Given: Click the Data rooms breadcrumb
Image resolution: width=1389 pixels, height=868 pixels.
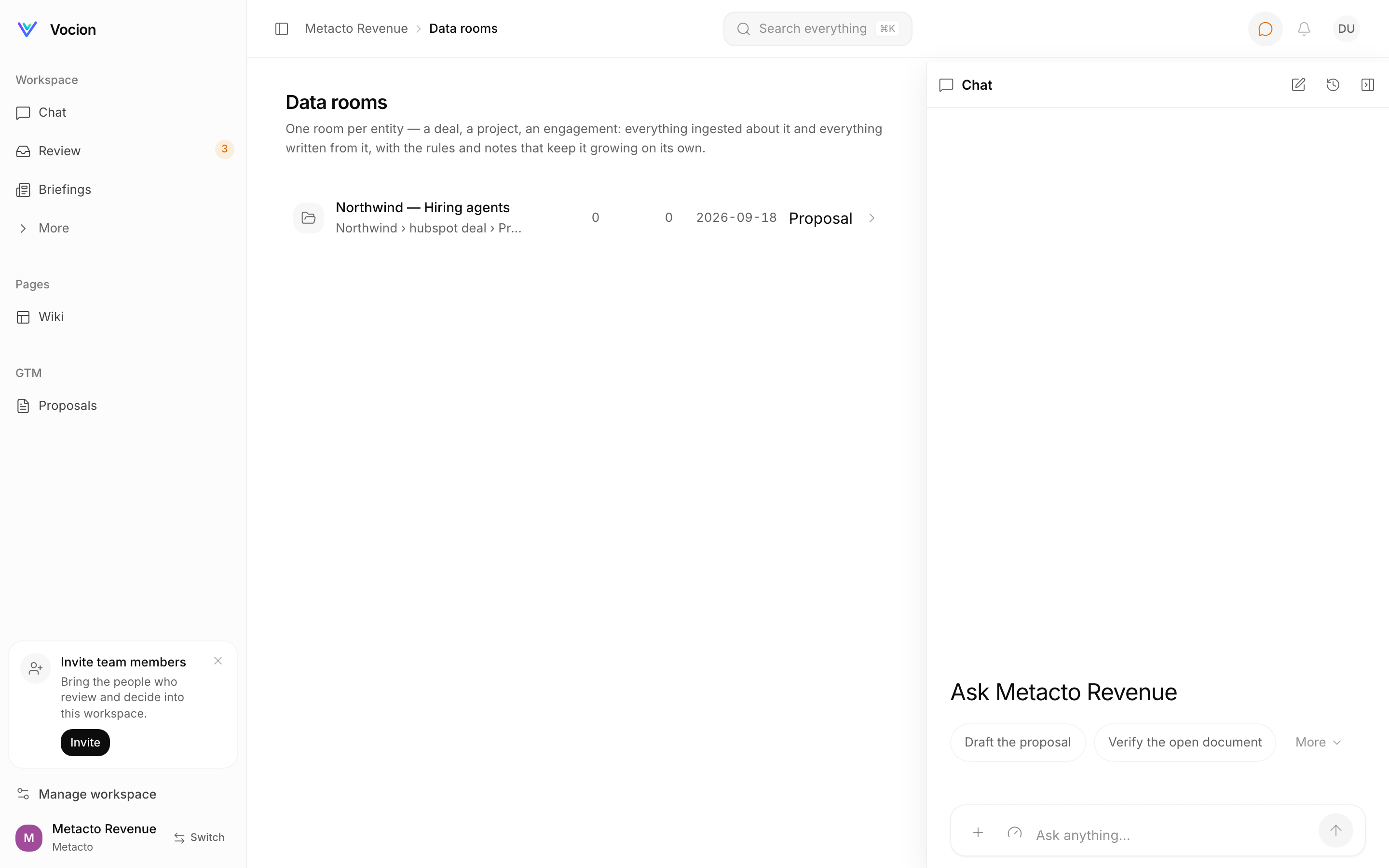Looking at the screenshot, I should [x=463, y=29].
